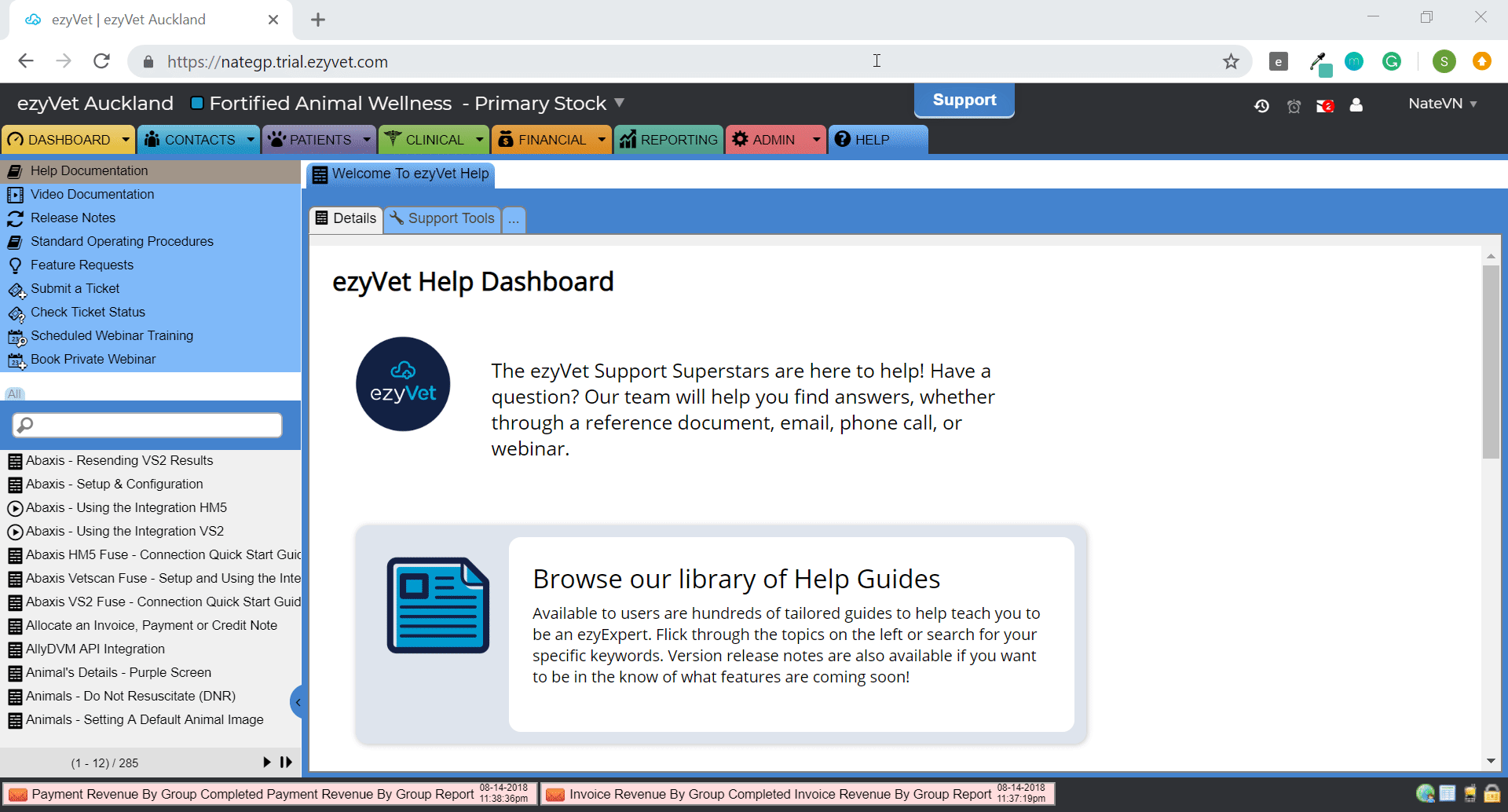
Task: Click the Help Guides document illustration
Action: pyautogui.click(x=437, y=605)
